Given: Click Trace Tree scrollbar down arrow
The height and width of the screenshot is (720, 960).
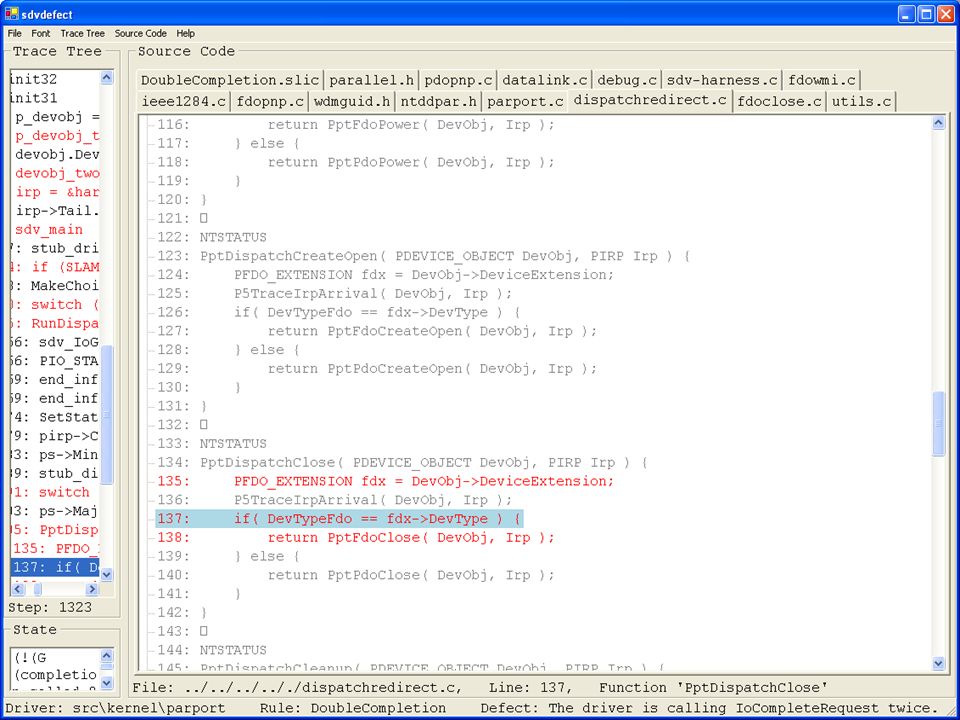Looking at the screenshot, I should pyautogui.click(x=107, y=574).
